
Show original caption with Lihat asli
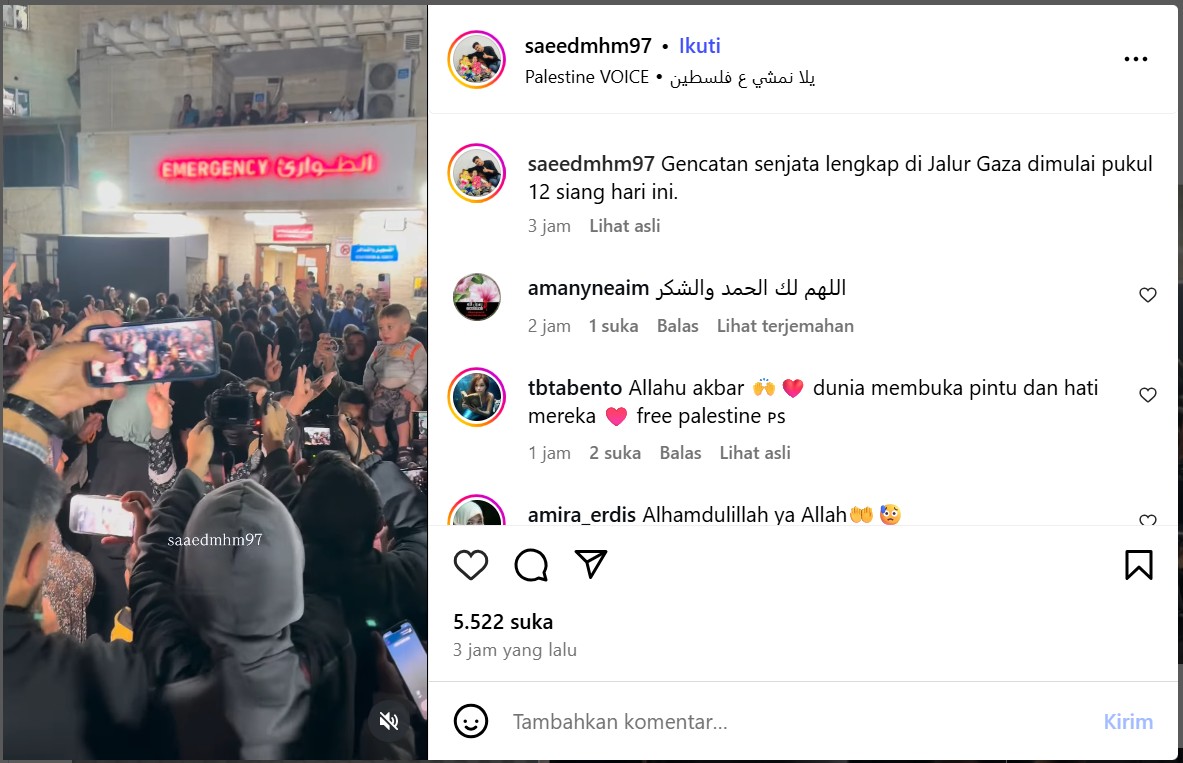click(625, 226)
